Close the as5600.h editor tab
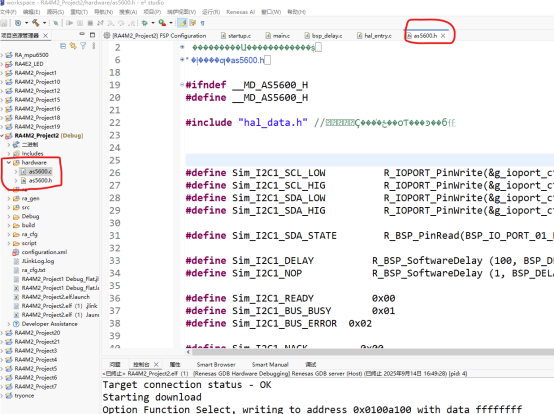This screenshot has width=554, height=414. tap(443, 36)
